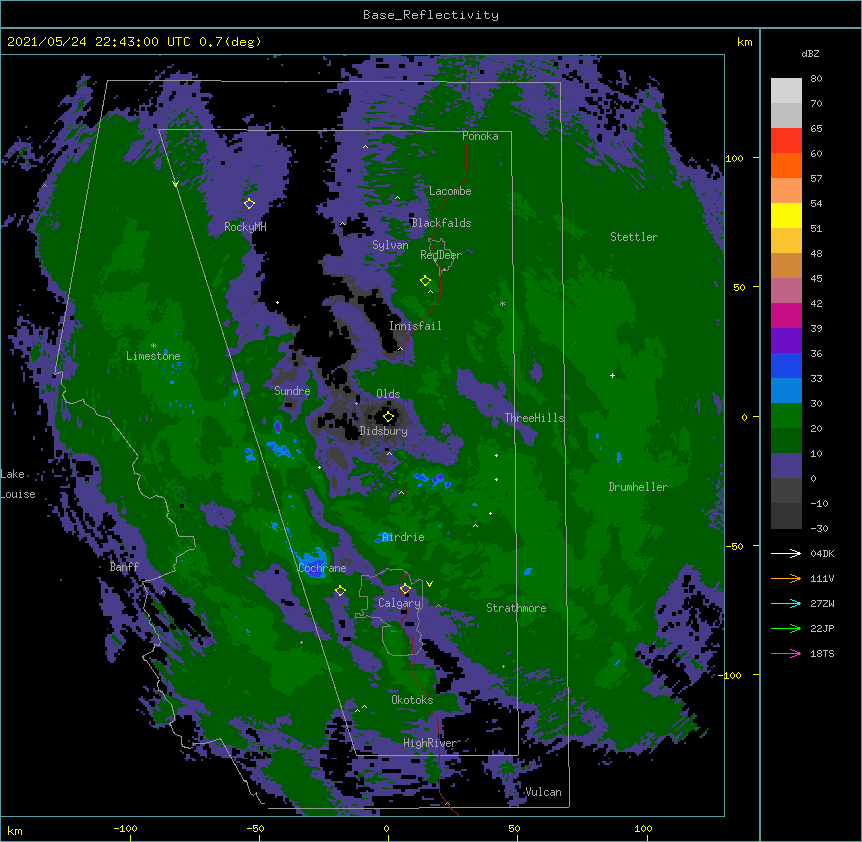Click the 80 value in the dBZ legend
Viewport: 862px width, 842px height.
click(x=816, y=79)
